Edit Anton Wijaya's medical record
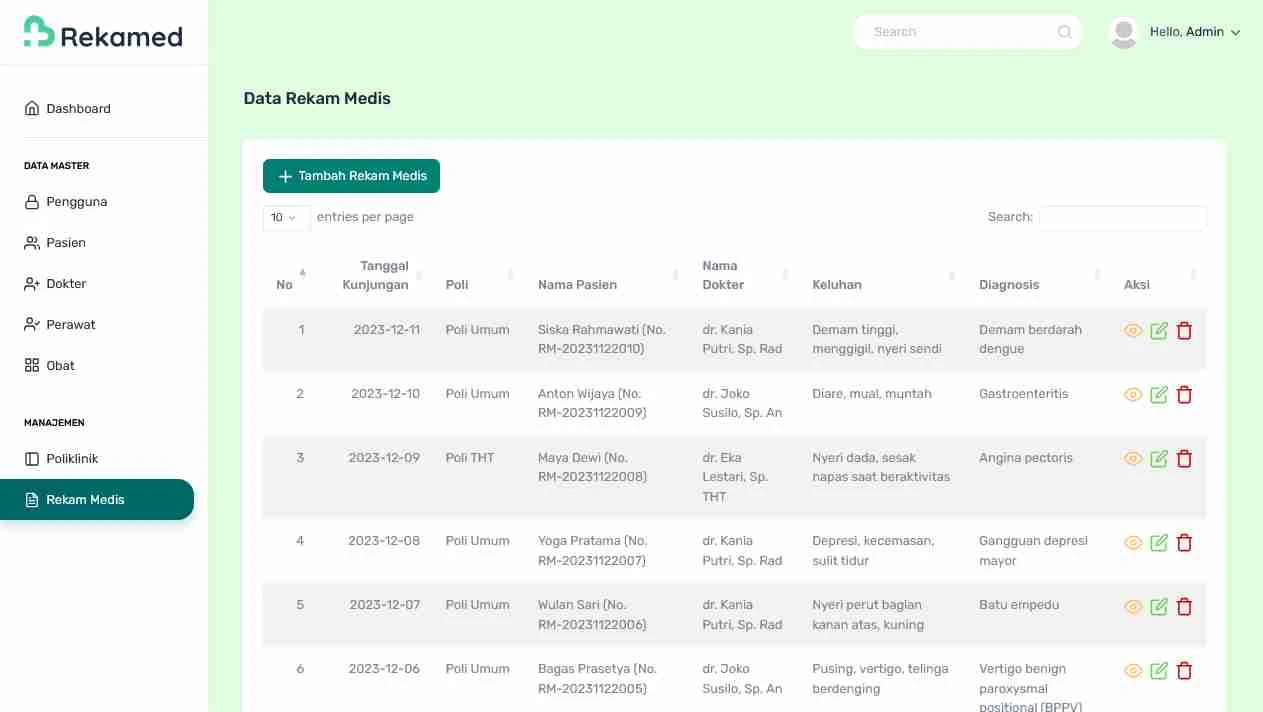 click(x=1159, y=395)
